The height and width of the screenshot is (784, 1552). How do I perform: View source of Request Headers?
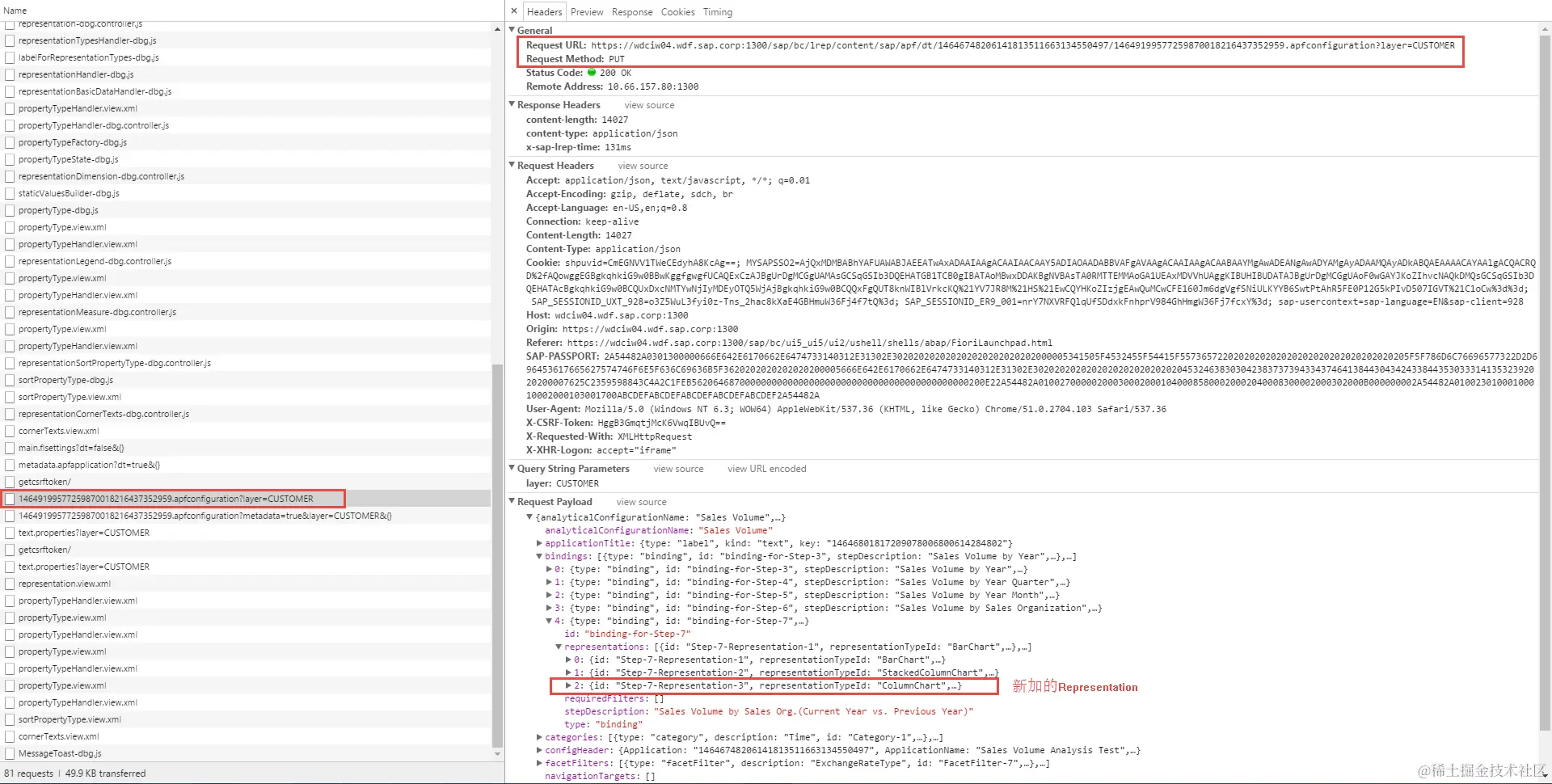643,166
